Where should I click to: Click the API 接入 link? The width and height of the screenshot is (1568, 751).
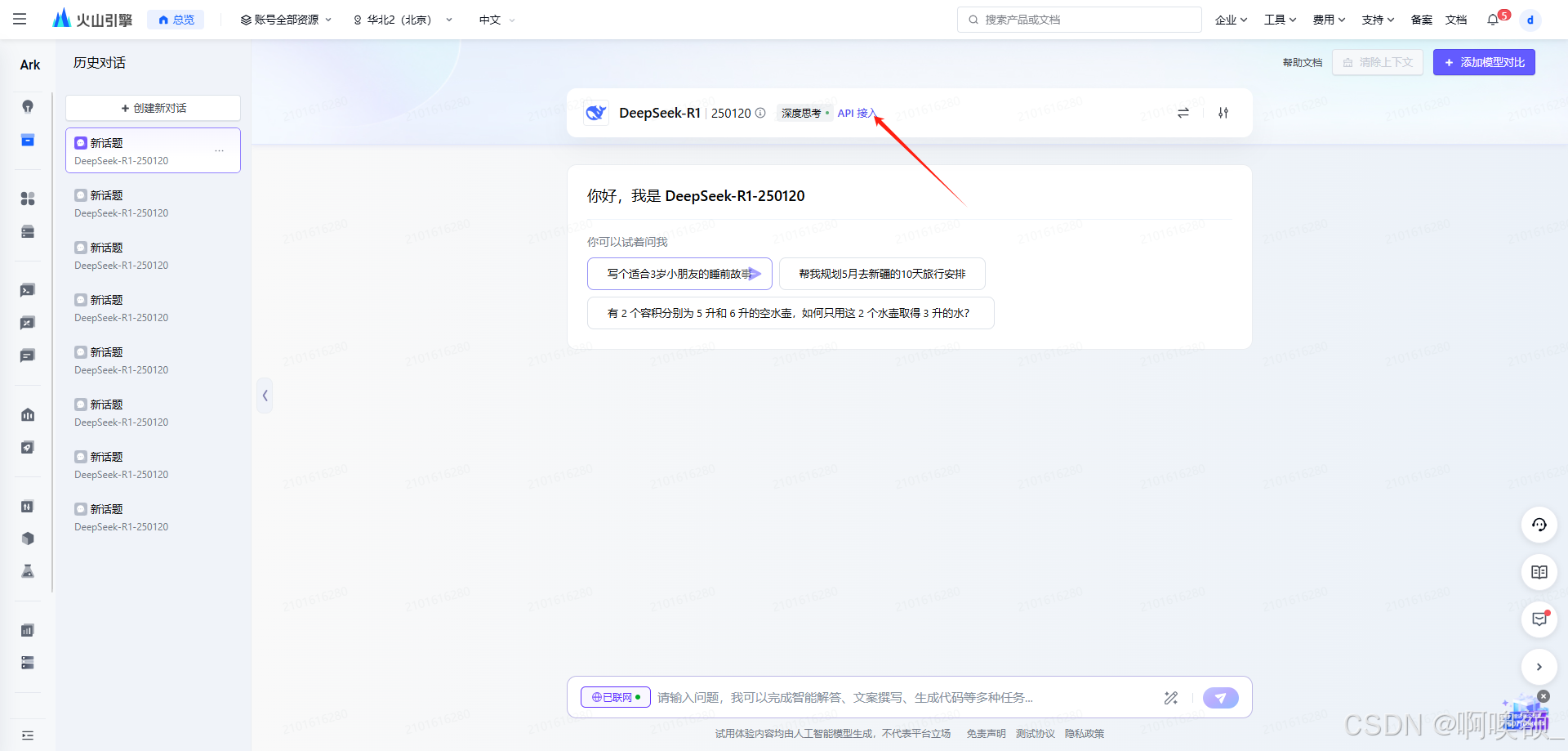click(857, 113)
